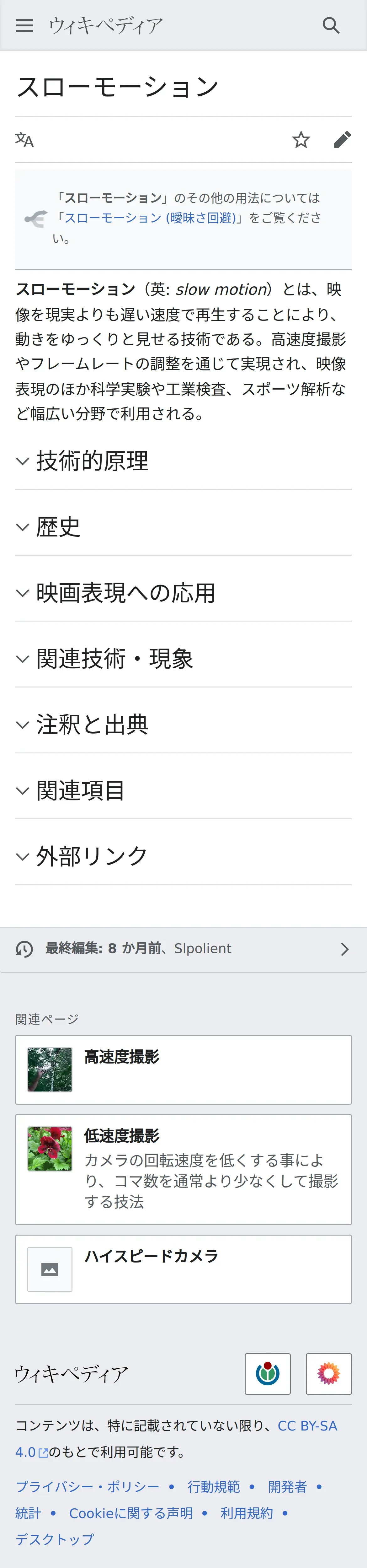Viewport: 367px width, 1568px height.
Task: Click the MediaWiki sunflower logo
Action: (328, 1374)
